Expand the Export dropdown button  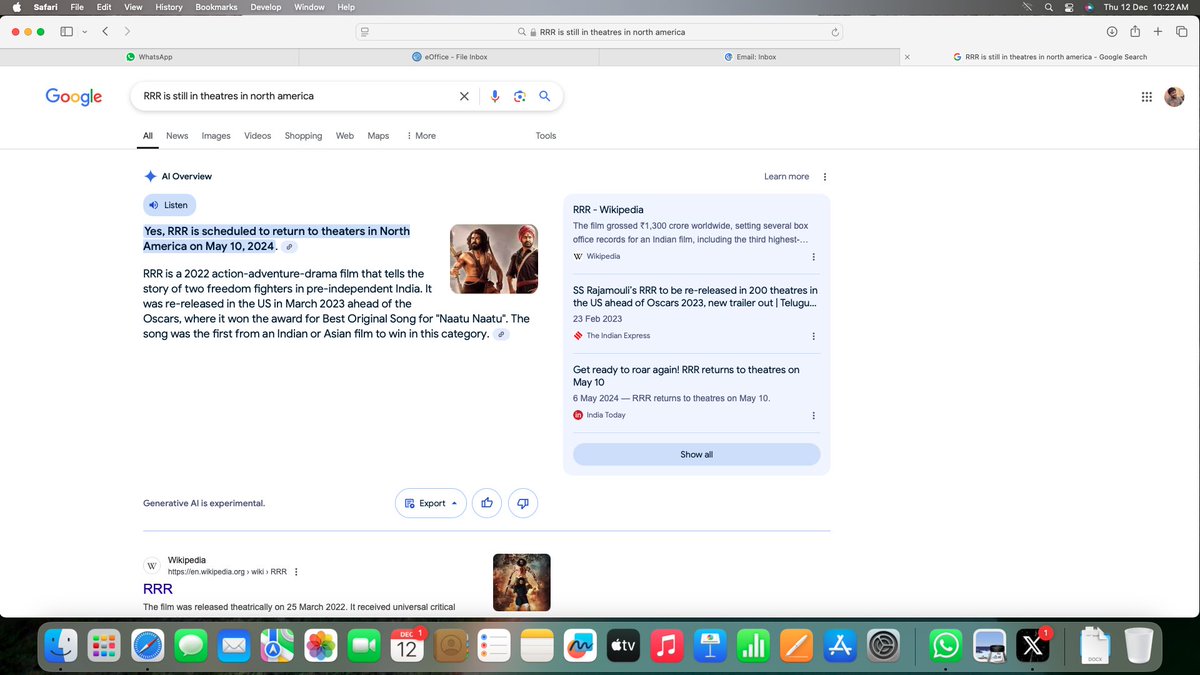click(x=431, y=503)
